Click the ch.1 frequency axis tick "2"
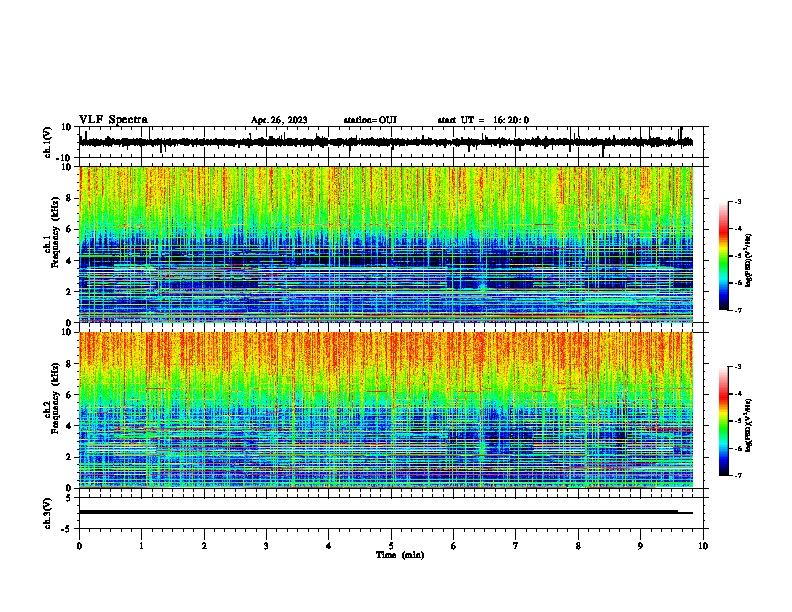The width and height of the screenshot is (792, 612). [x=69, y=292]
